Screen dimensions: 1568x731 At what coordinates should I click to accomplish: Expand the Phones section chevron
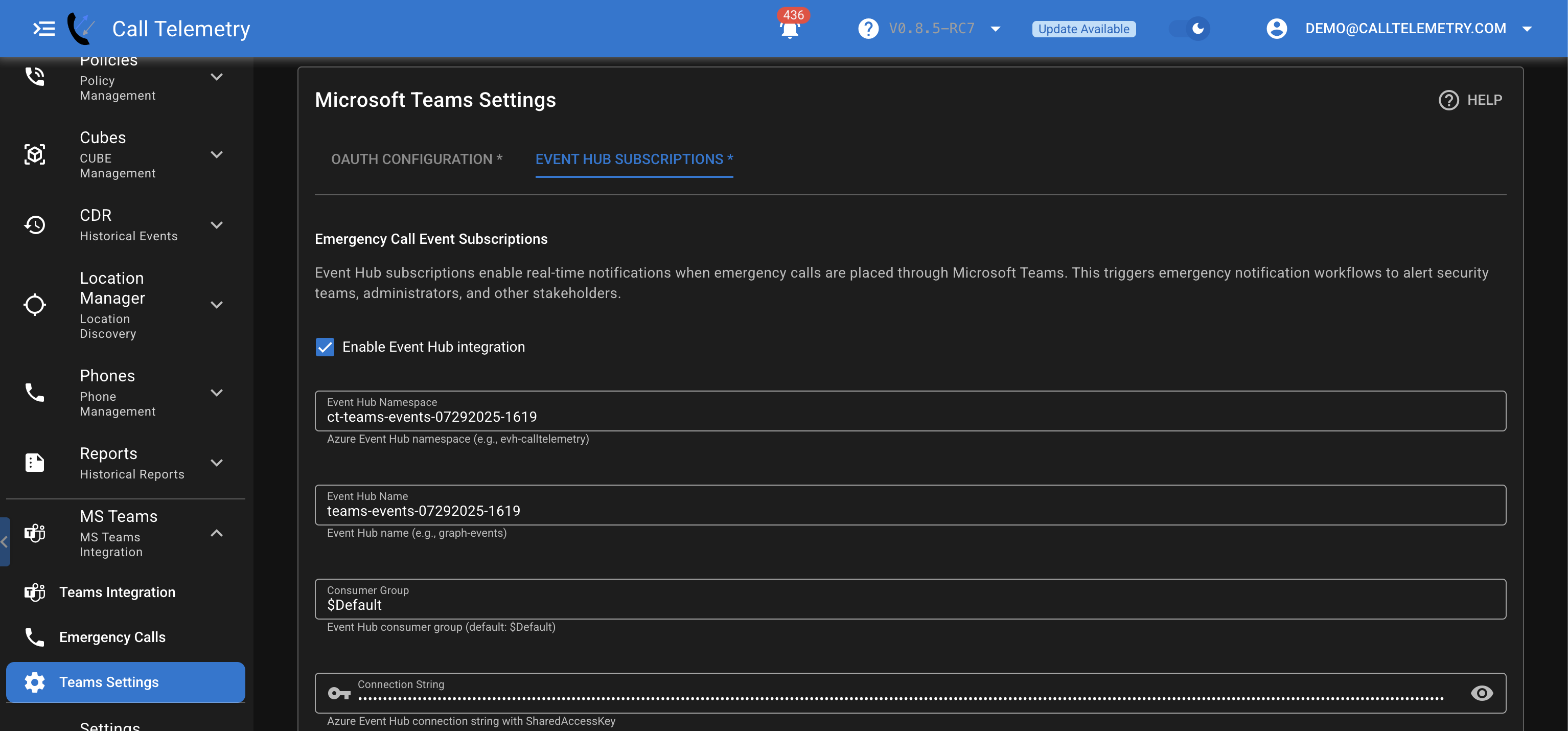click(x=217, y=393)
